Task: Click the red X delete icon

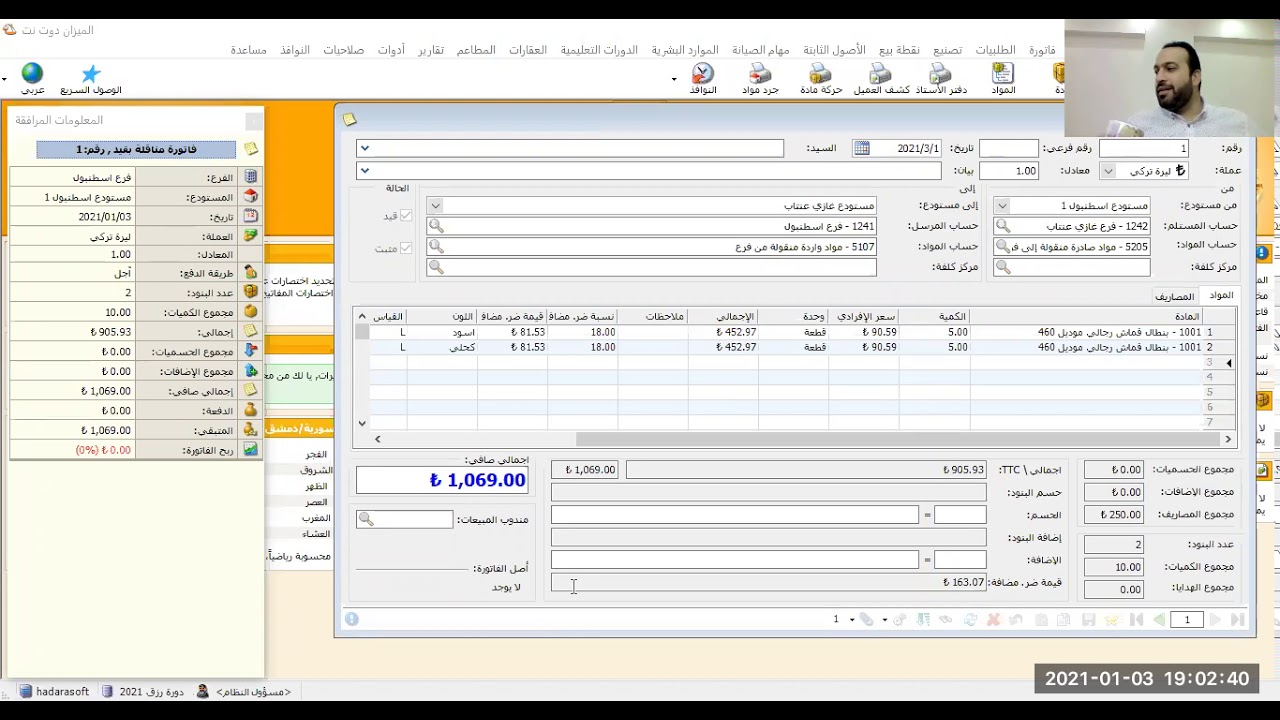Action: (x=993, y=620)
